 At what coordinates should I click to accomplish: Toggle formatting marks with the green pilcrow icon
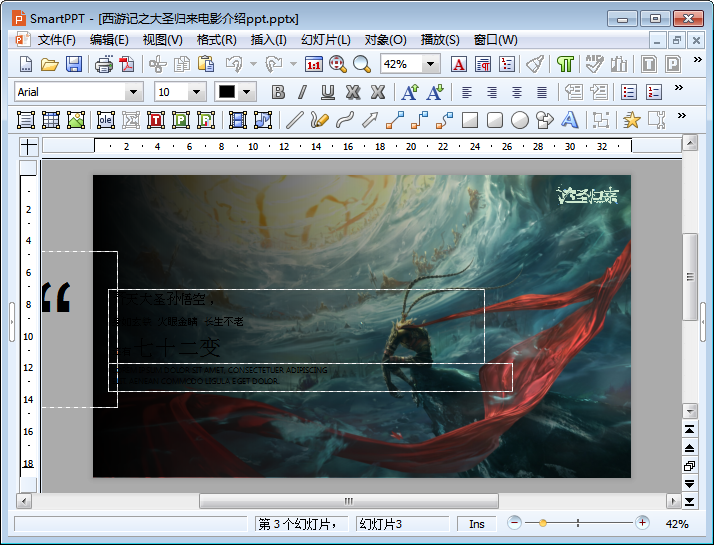point(565,64)
